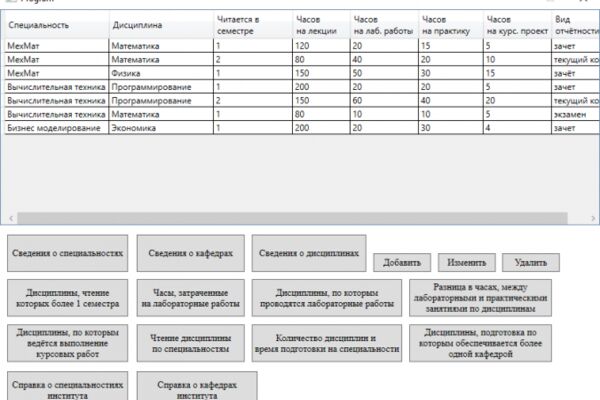This screenshot has height=400, width=600.
Task: Sort by Читается в семестре column header
Action: coord(253,25)
